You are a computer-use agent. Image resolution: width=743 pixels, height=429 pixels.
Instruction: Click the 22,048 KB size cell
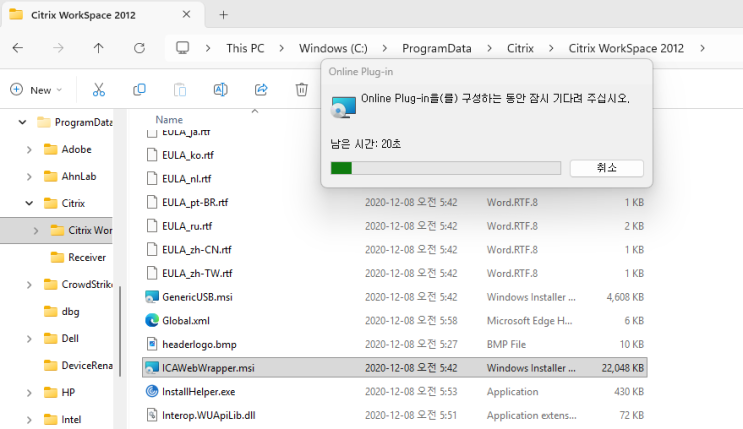(x=623, y=368)
